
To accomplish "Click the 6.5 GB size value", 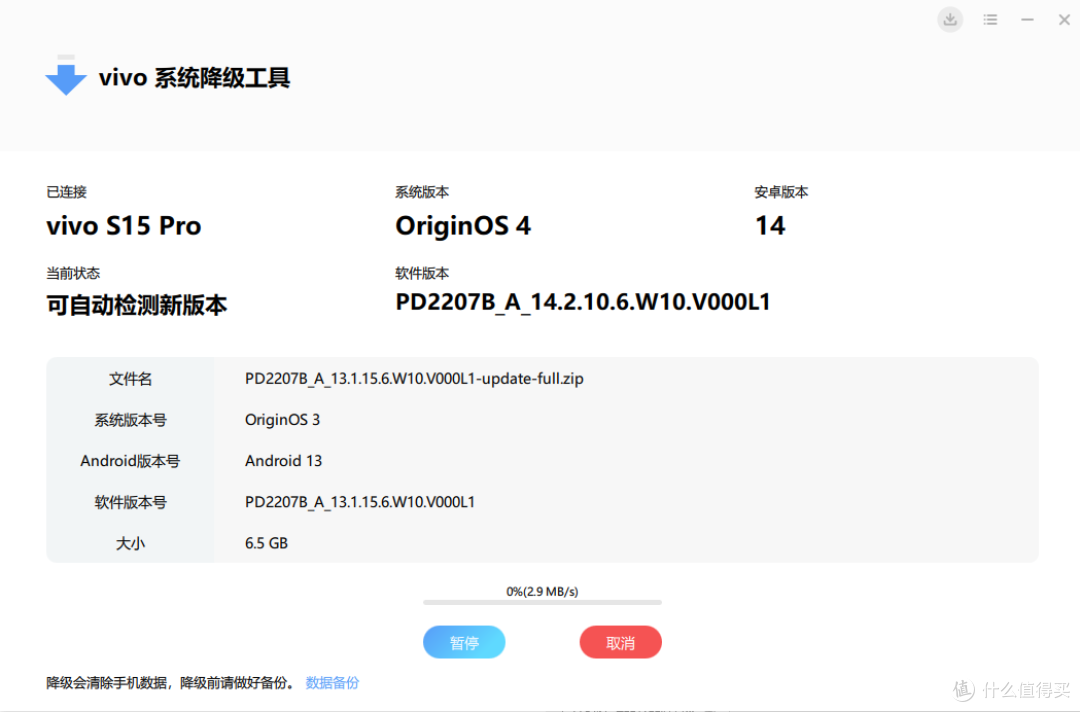I will [x=267, y=543].
